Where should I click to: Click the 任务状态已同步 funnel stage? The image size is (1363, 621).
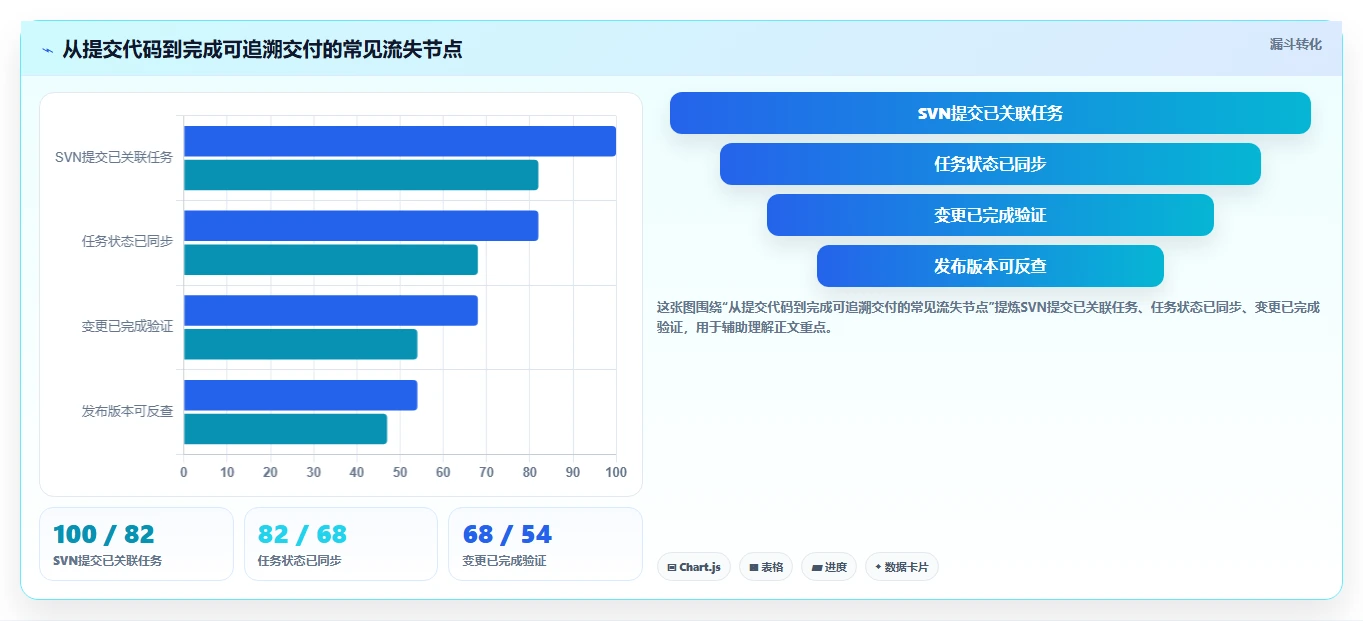(x=990, y=164)
